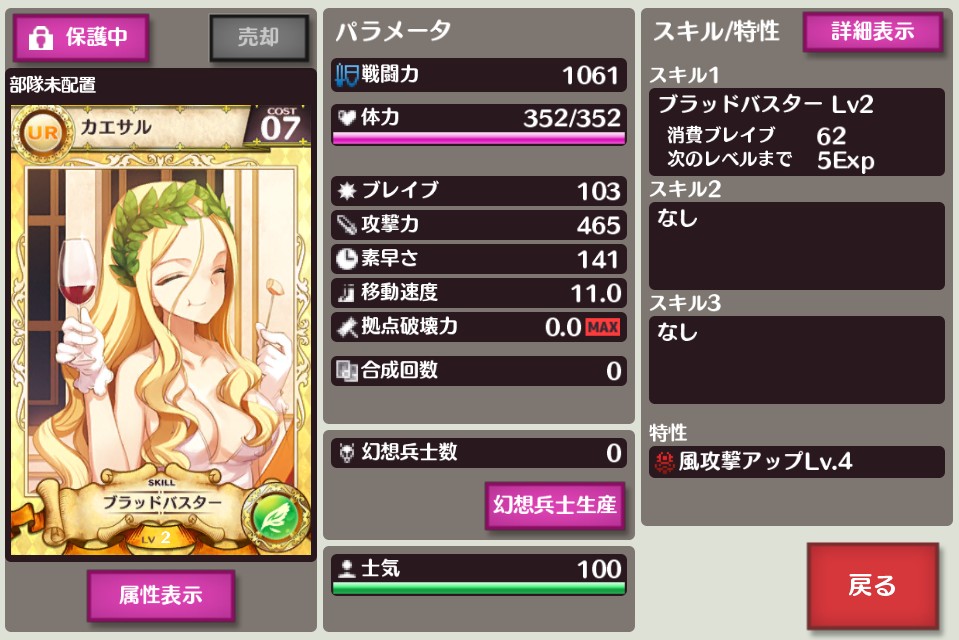Click the boot icon for 移動速度
The width and height of the screenshot is (959, 640).
pos(347,293)
